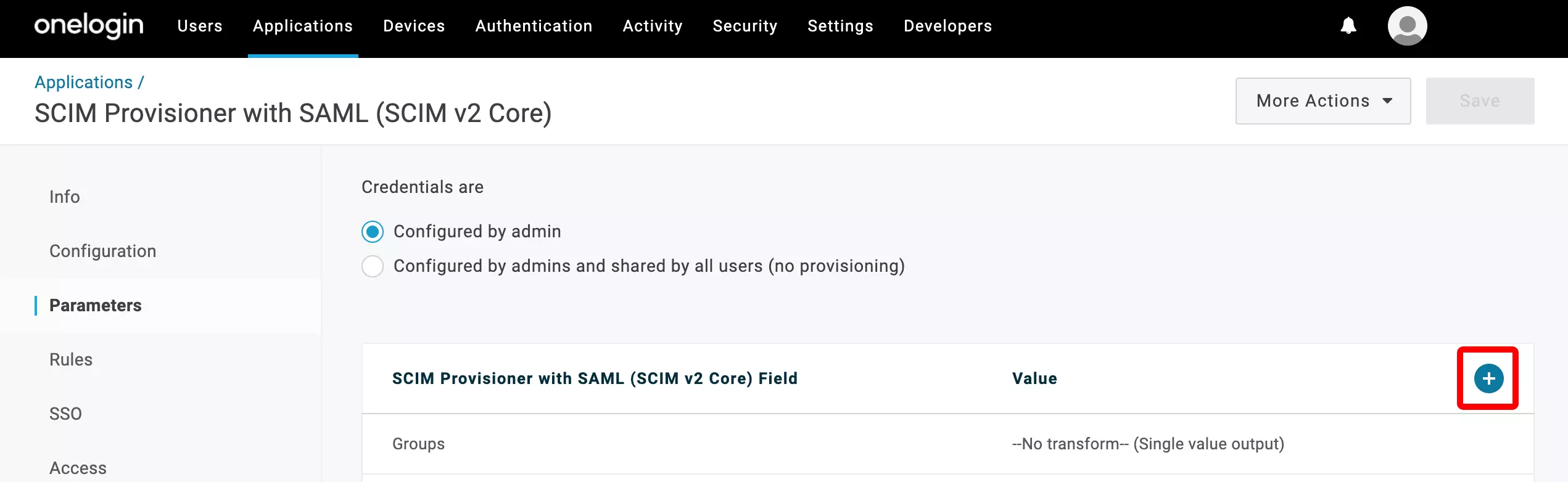Open the Groups parameter row
Screen dimensions: 1568x482
(947, 444)
